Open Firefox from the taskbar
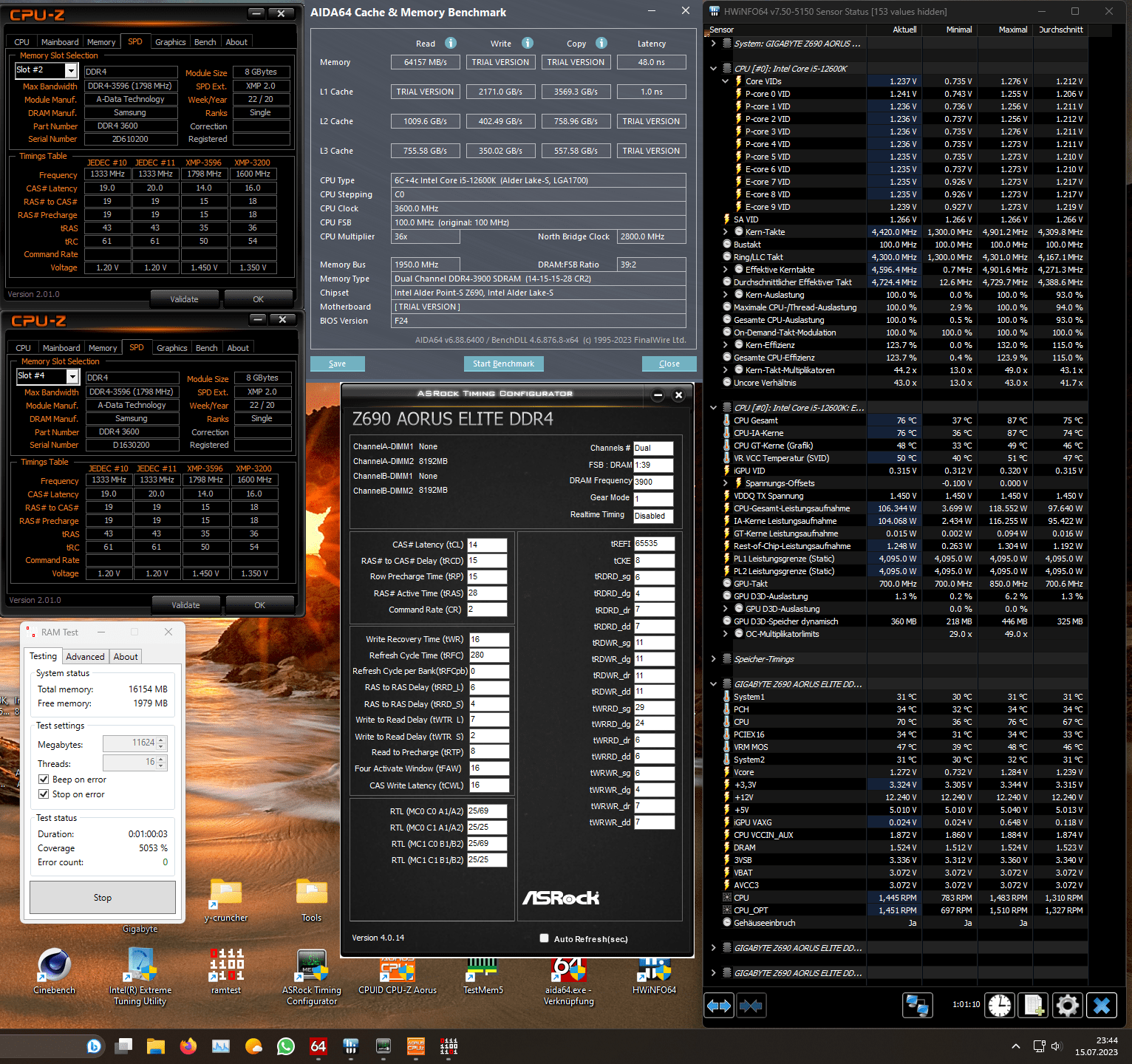Viewport: 1132px width, 1064px height. [x=188, y=1046]
